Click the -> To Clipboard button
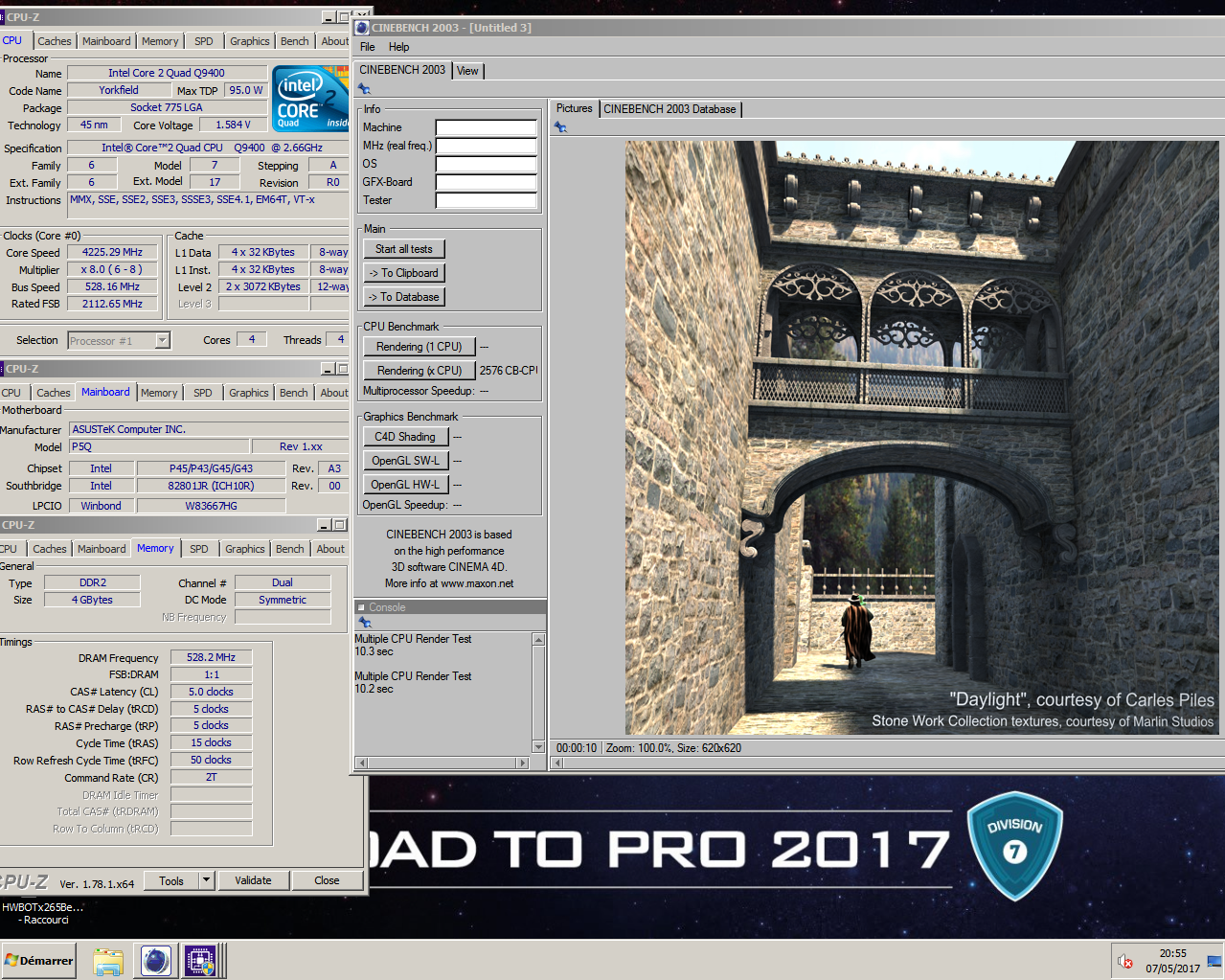1225x980 pixels. (x=404, y=273)
